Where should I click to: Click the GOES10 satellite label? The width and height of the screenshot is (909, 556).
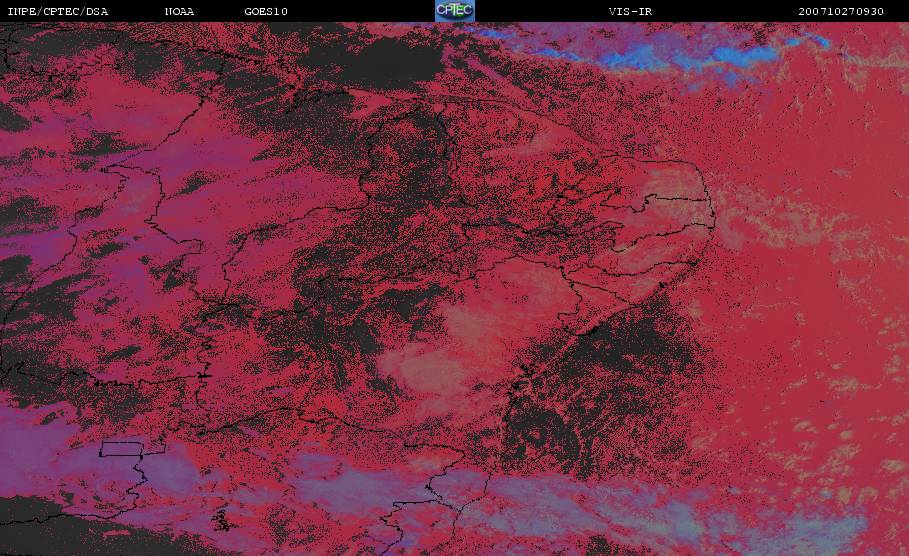click(266, 12)
